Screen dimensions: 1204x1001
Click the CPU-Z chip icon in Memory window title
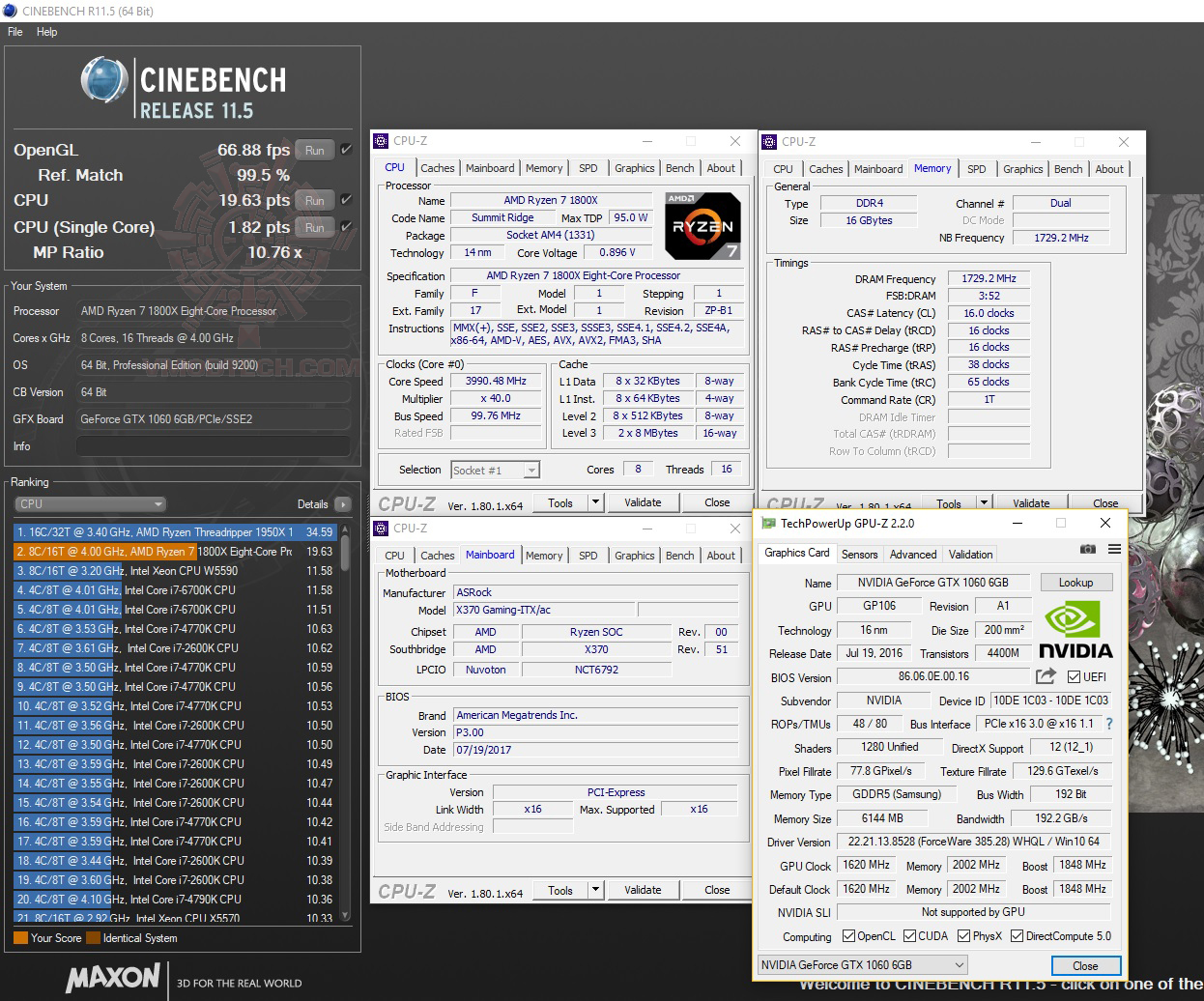coord(770,142)
